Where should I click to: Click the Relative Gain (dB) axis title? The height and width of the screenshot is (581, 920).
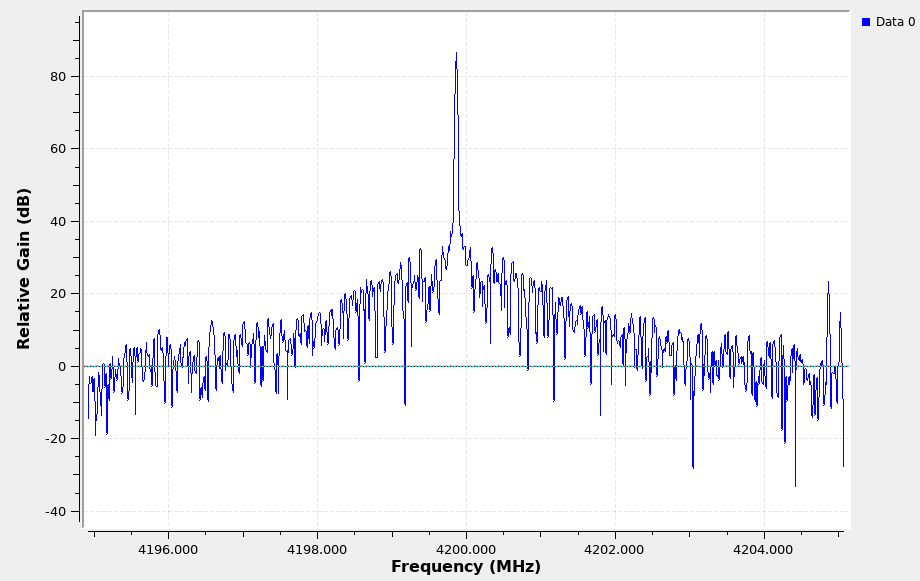coord(24,268)
